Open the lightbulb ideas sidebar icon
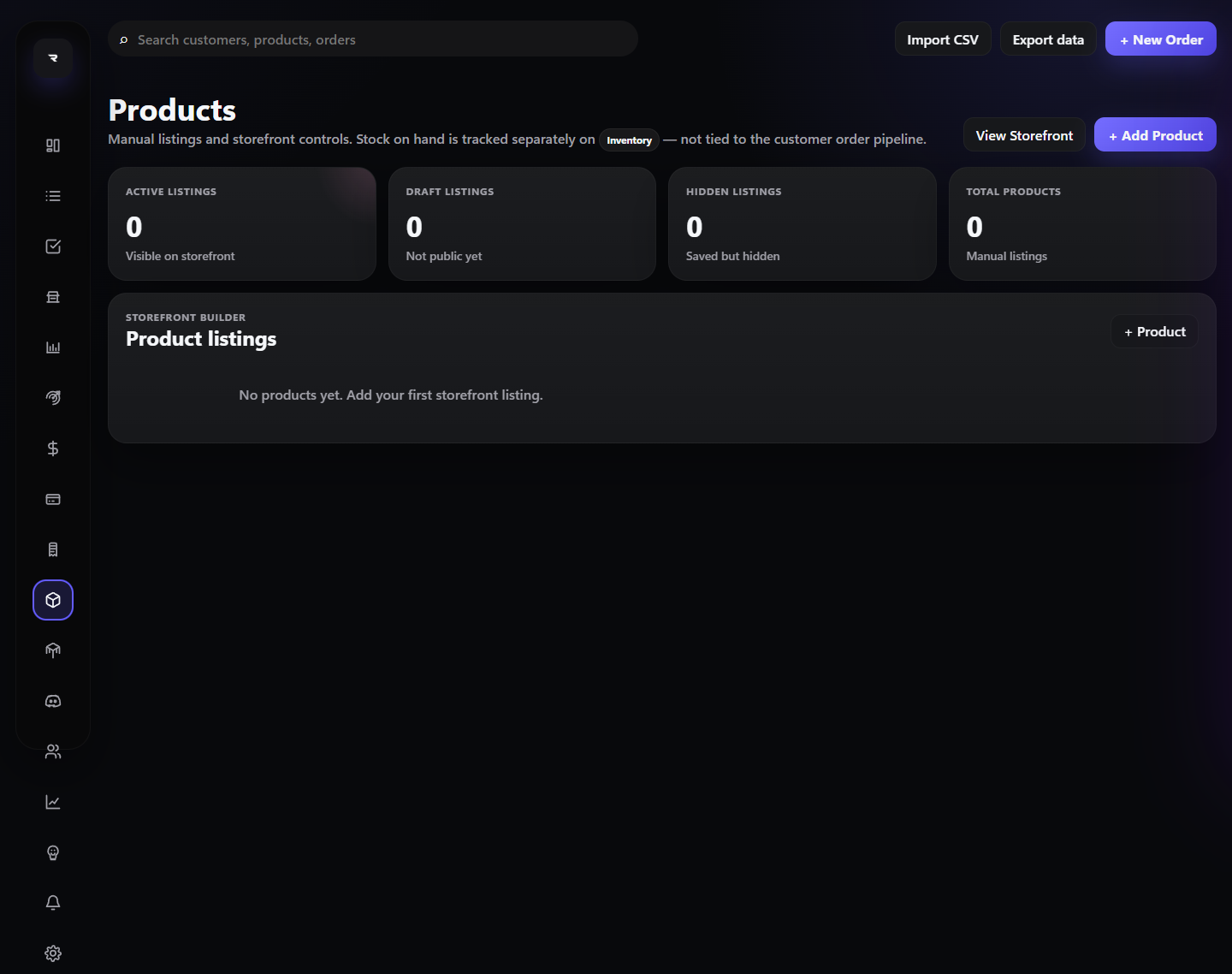 (53, 852)
